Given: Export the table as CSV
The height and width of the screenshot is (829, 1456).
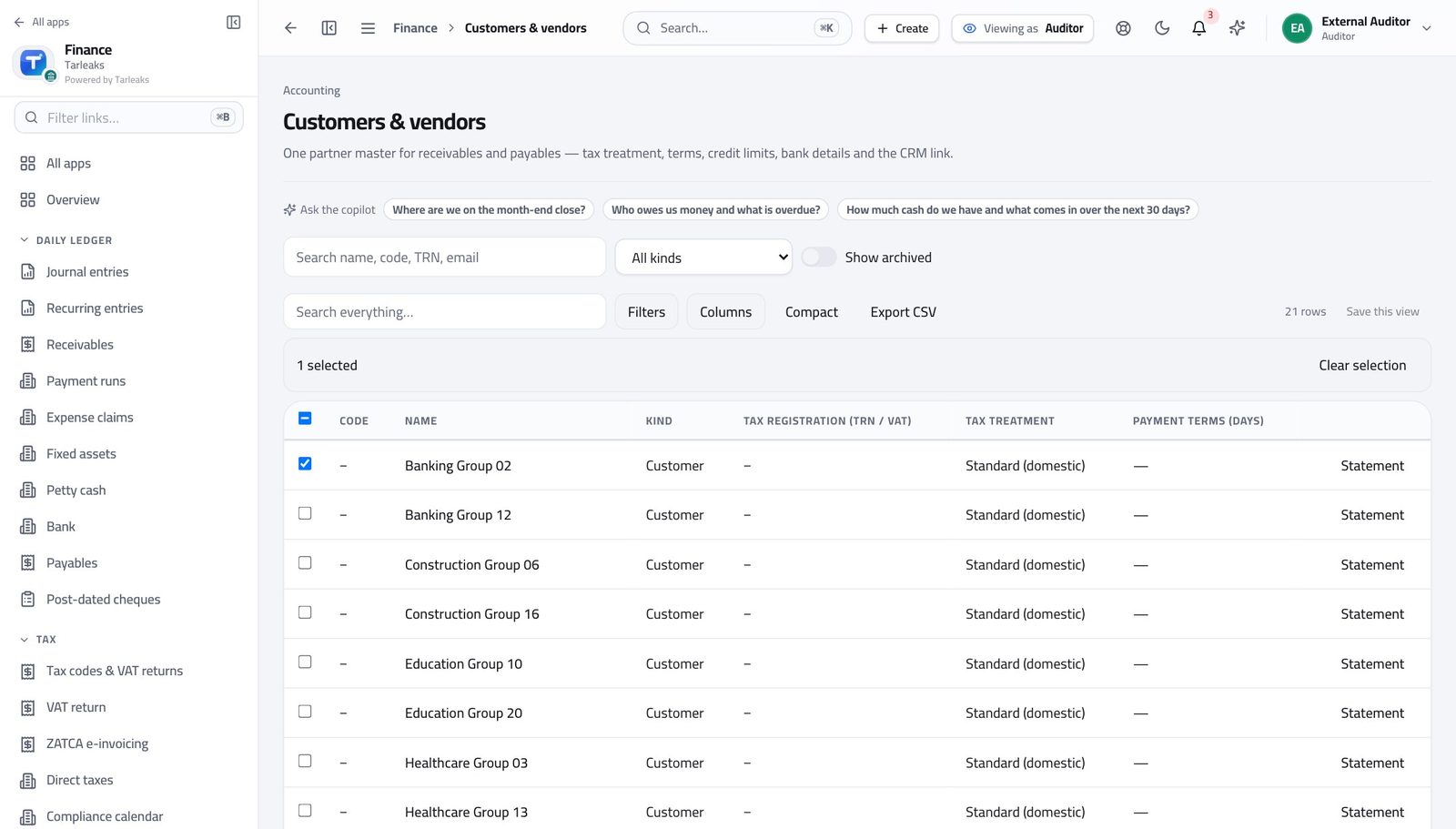Looking at the screenshot, I should 903,312.
